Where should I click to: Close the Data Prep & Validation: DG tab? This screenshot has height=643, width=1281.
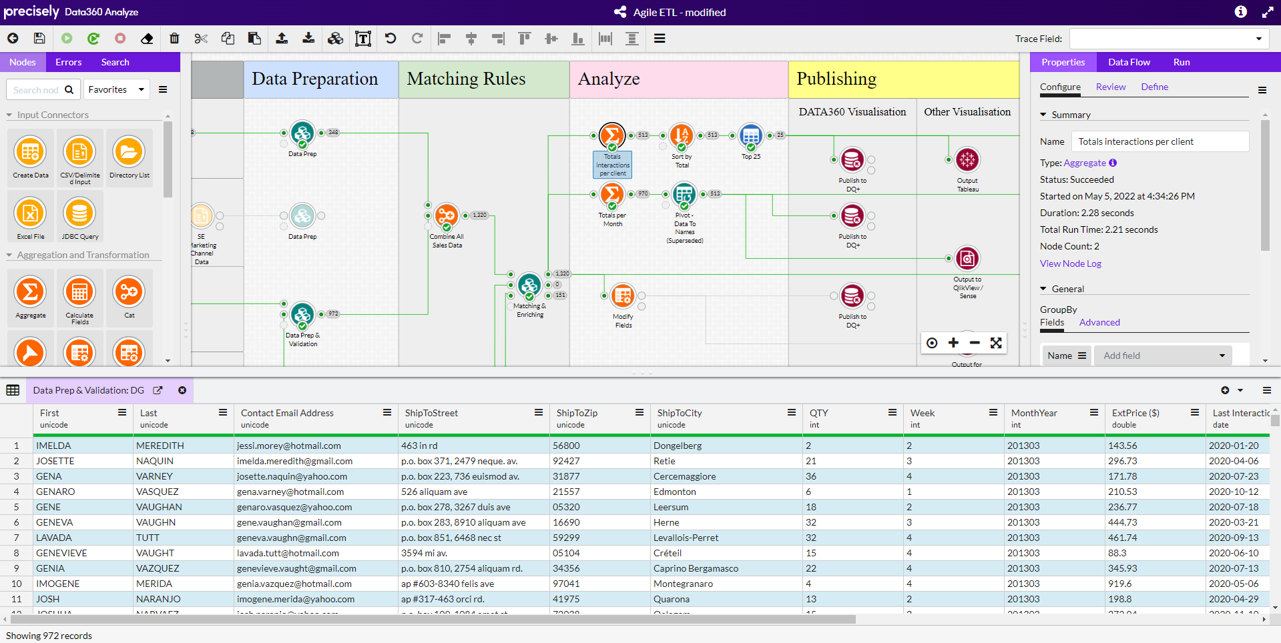click(x=182, y=391)
